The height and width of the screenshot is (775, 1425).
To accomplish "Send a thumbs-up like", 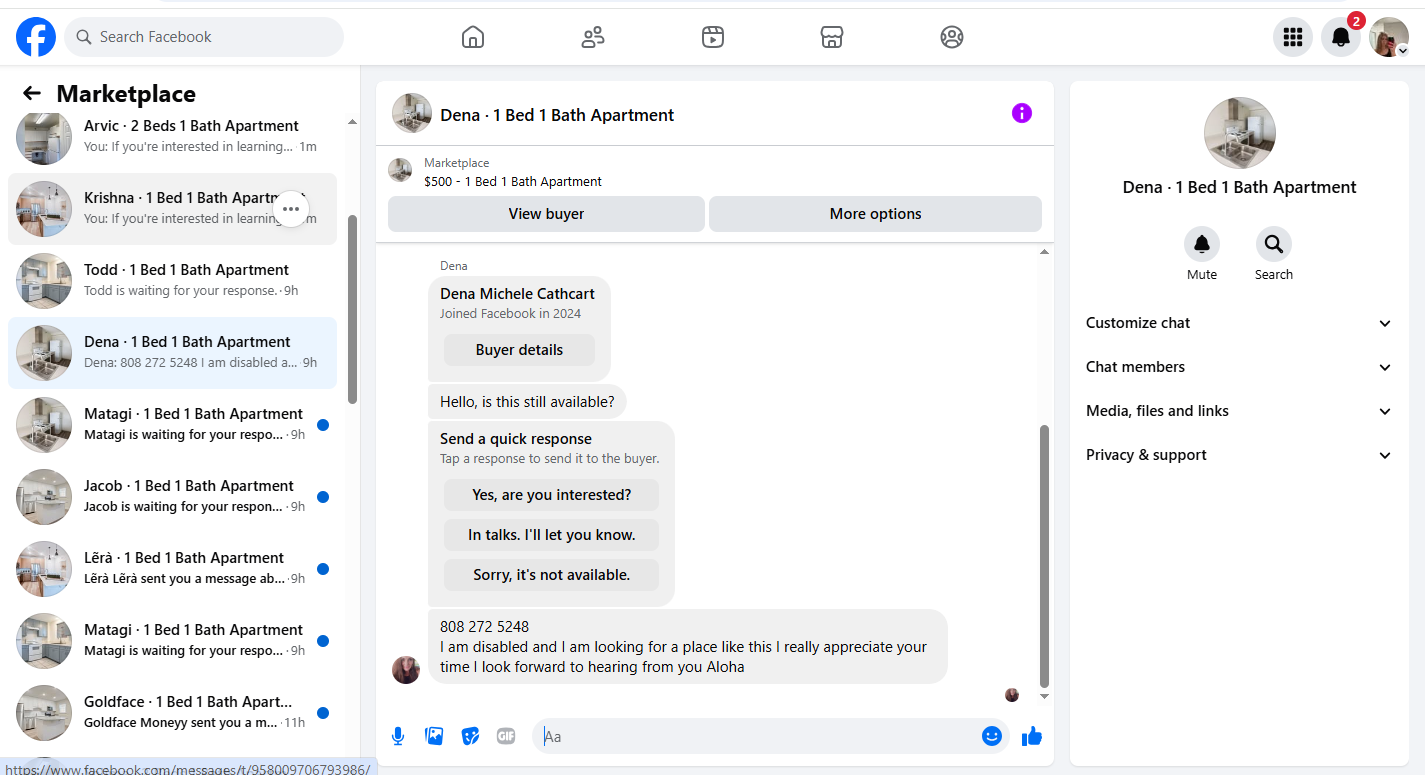I will (1032, 737).
